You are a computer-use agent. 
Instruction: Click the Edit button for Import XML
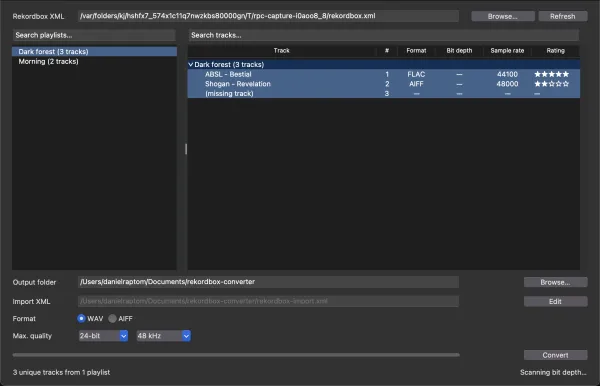pos(555,301)
